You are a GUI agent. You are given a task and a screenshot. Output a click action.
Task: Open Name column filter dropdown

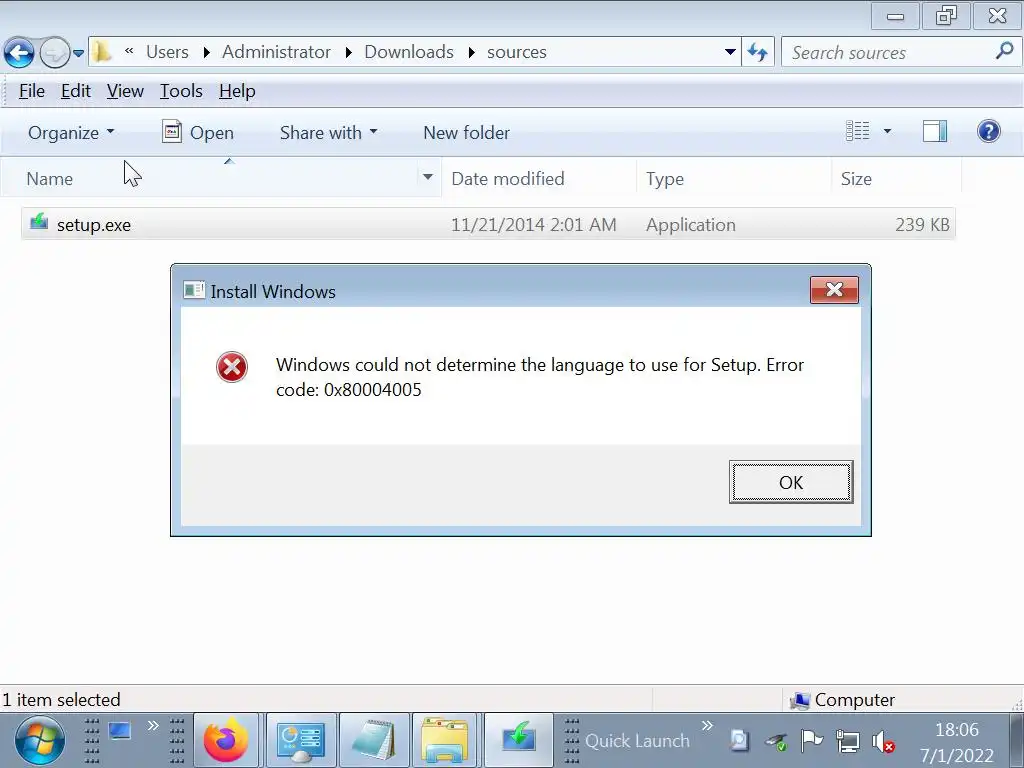tap(428, 177)
